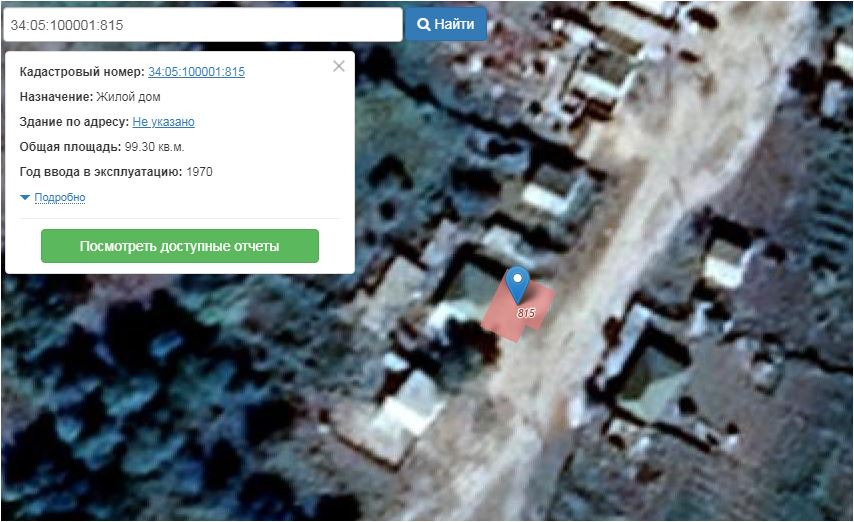Click the Жилой дом purpose value
Viewport: 854px width, 522px height.
click(x=129, y=97)
